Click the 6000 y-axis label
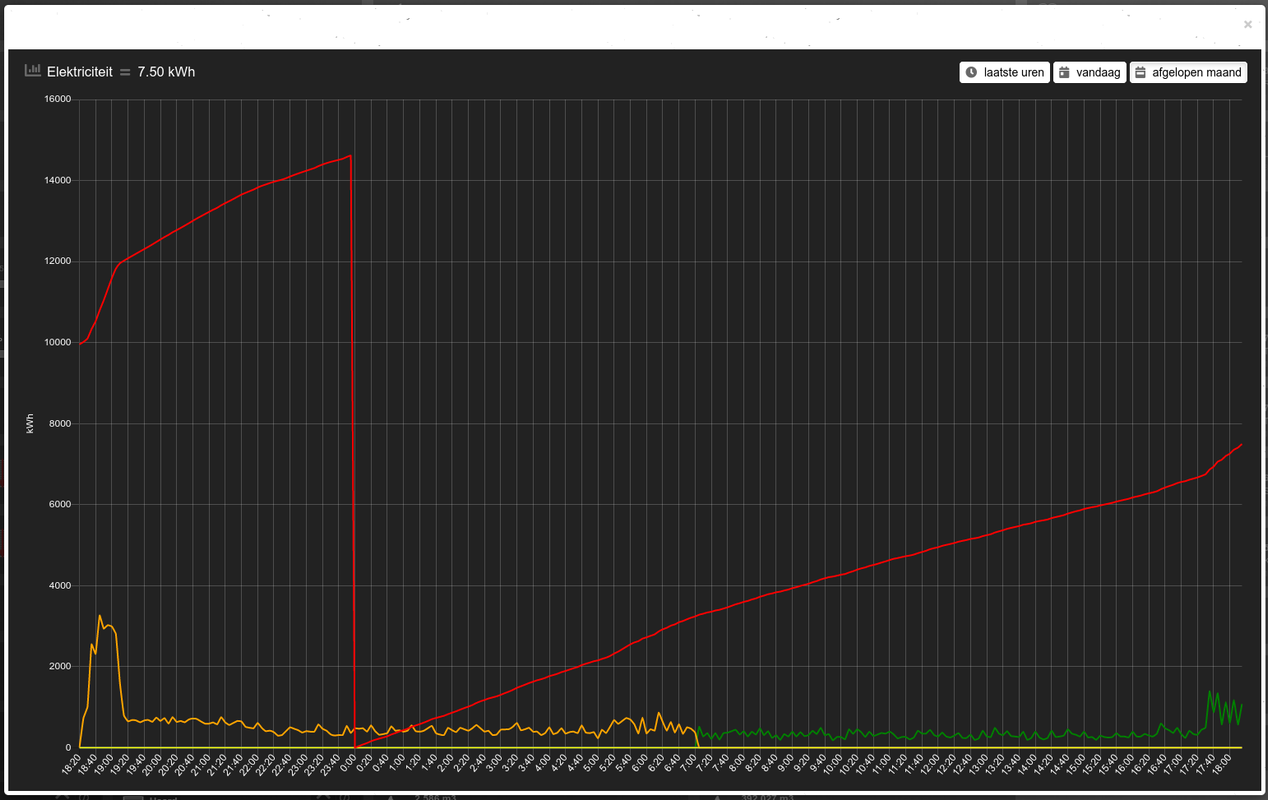This screenshot has height=800, width=1268. coord(59,504)
